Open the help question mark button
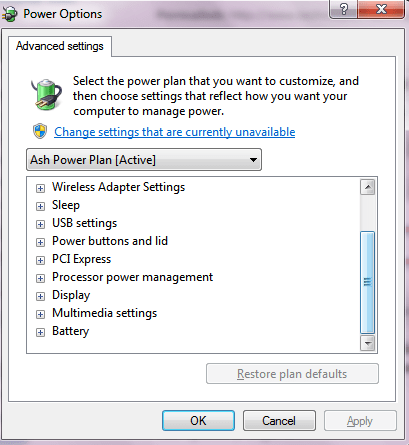The height and width of the screenshot is (445, 409). tap(343, 9)
